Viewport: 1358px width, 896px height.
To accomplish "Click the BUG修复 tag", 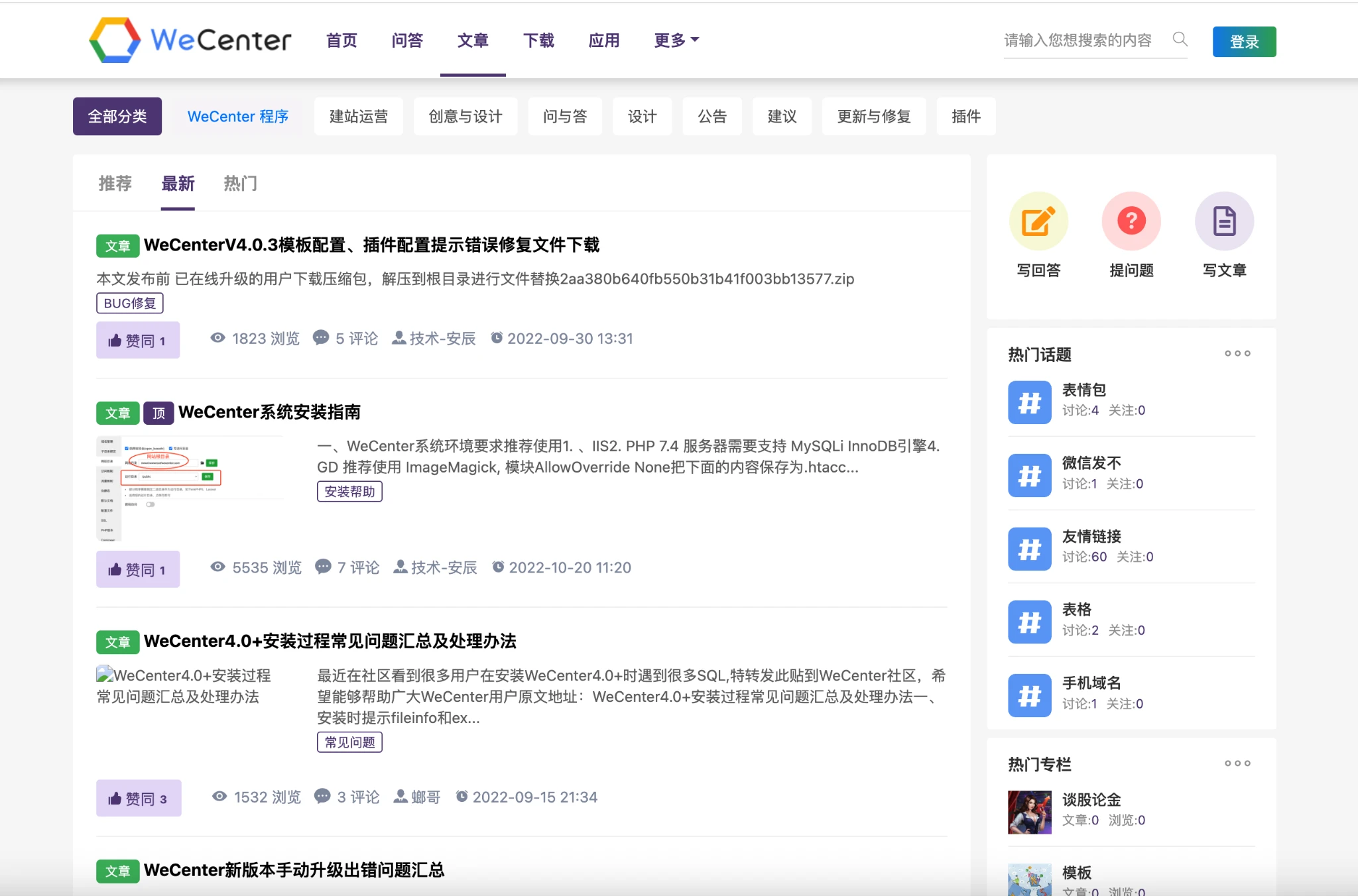I will pos(130,303).
